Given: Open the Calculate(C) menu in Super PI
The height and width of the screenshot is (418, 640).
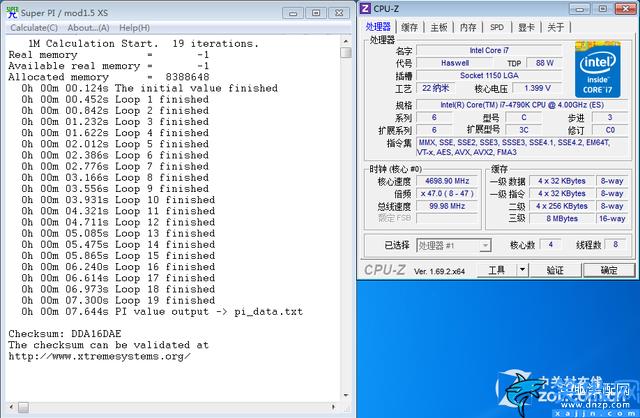Looking at the screenshot, I should pyautogui.click(x=34, y=28).
